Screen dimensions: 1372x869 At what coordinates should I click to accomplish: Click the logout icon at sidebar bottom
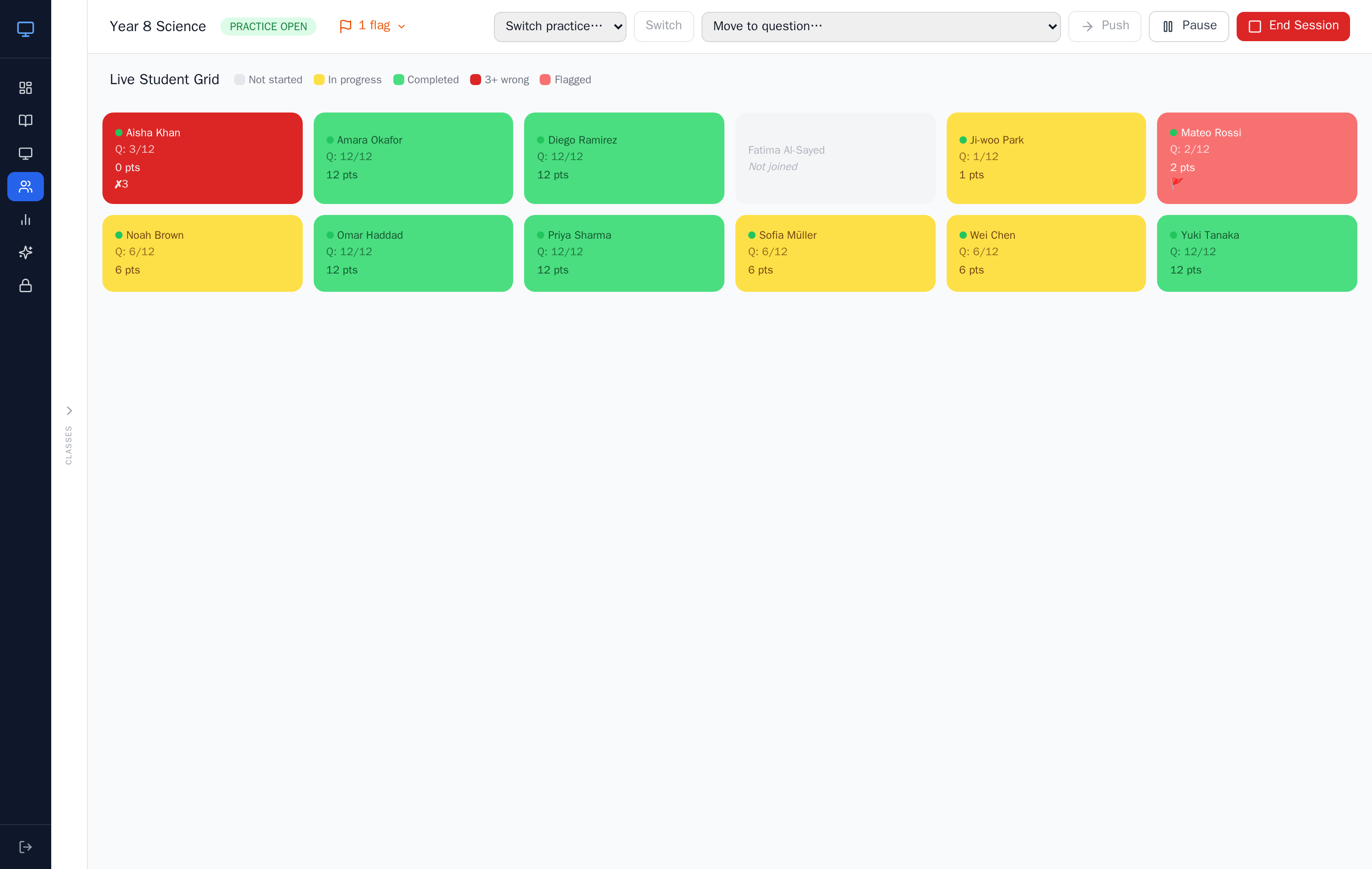coord(26,847)
